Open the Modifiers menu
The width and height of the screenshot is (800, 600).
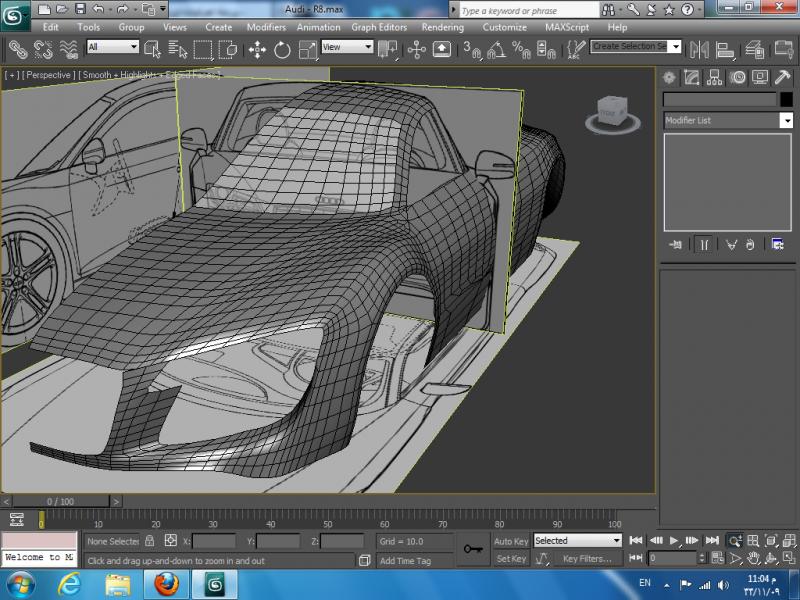[266, 27]
